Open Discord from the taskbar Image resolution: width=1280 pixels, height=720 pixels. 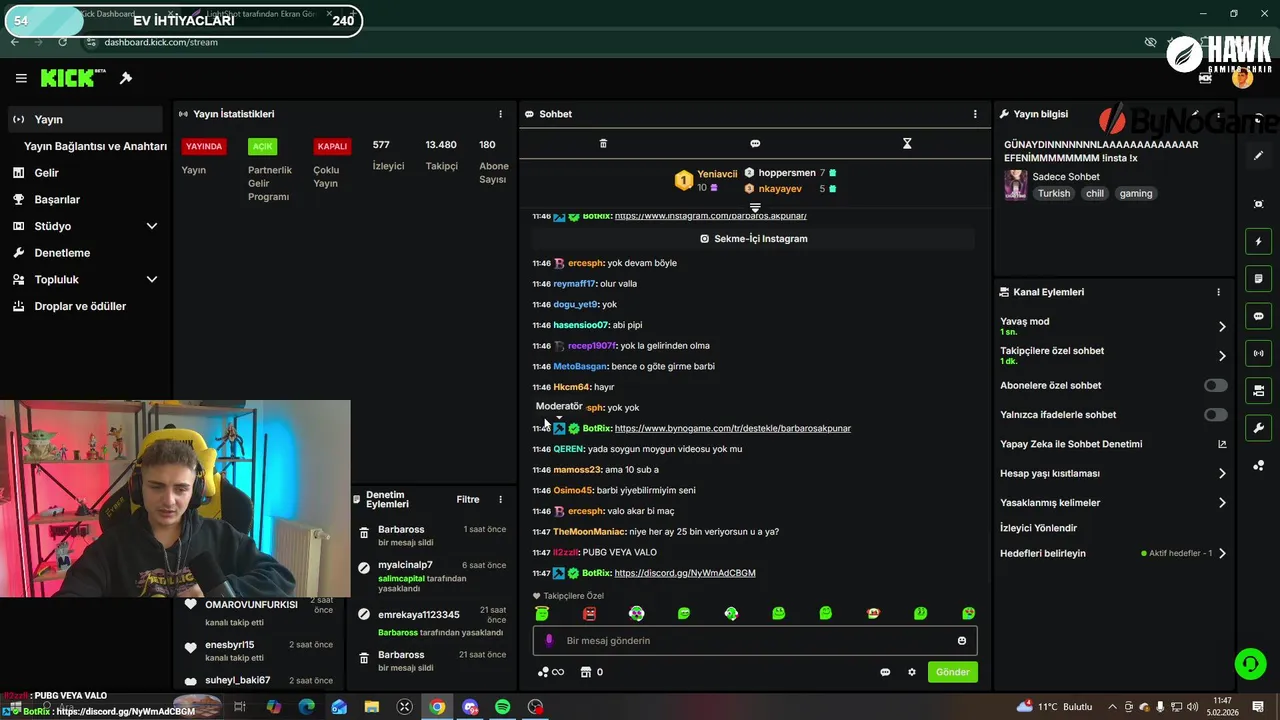[470, 707]
